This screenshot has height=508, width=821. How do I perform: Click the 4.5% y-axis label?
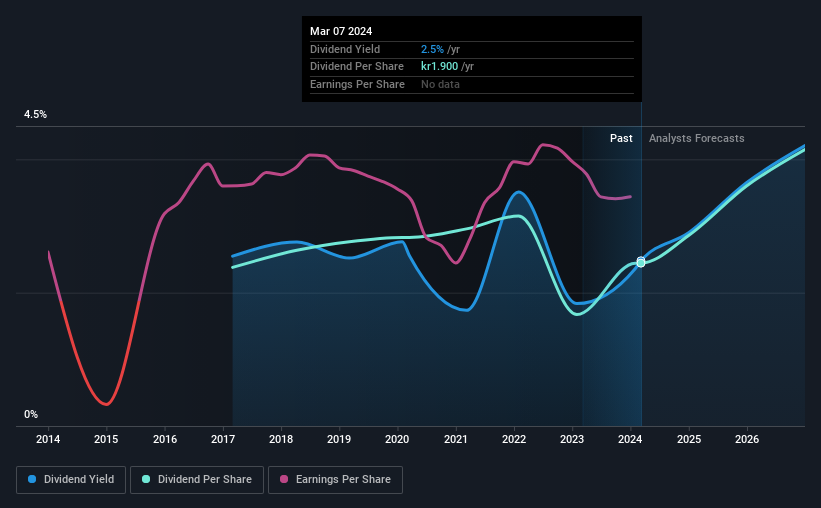click(35, 115)
